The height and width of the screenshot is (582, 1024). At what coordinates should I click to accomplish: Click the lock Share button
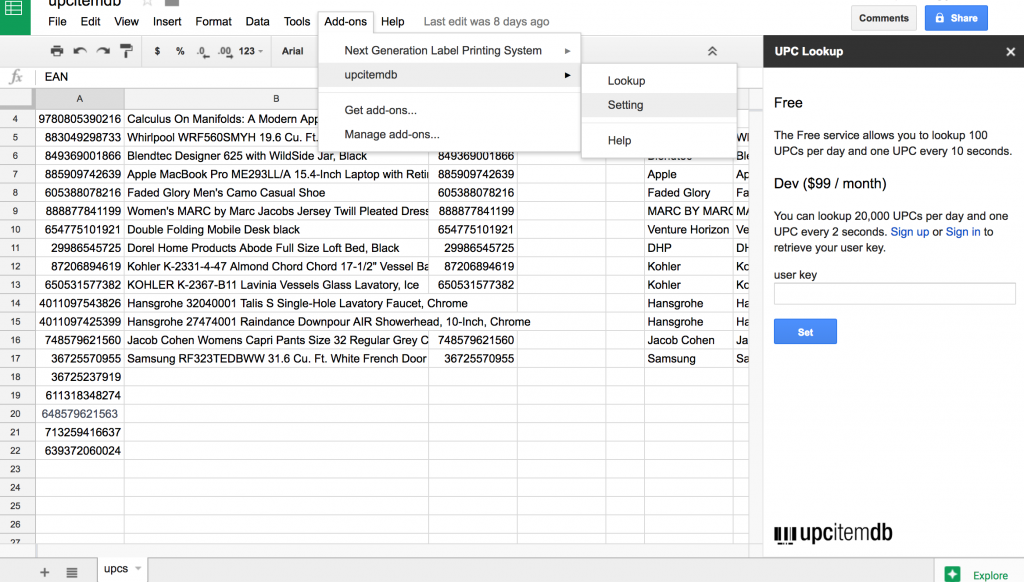(x=956, y=18)
